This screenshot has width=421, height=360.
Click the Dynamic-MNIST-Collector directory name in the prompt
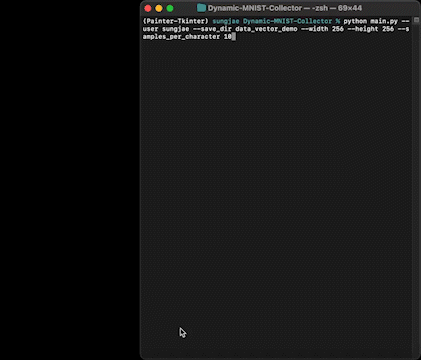coord(287,21)
